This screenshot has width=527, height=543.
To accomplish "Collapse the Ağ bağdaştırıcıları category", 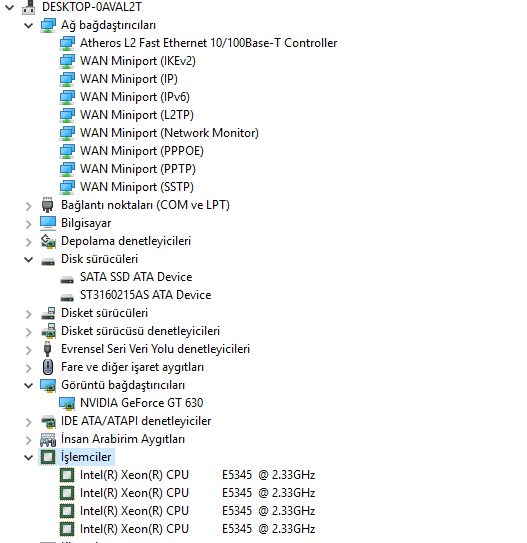I will [28, 25].
